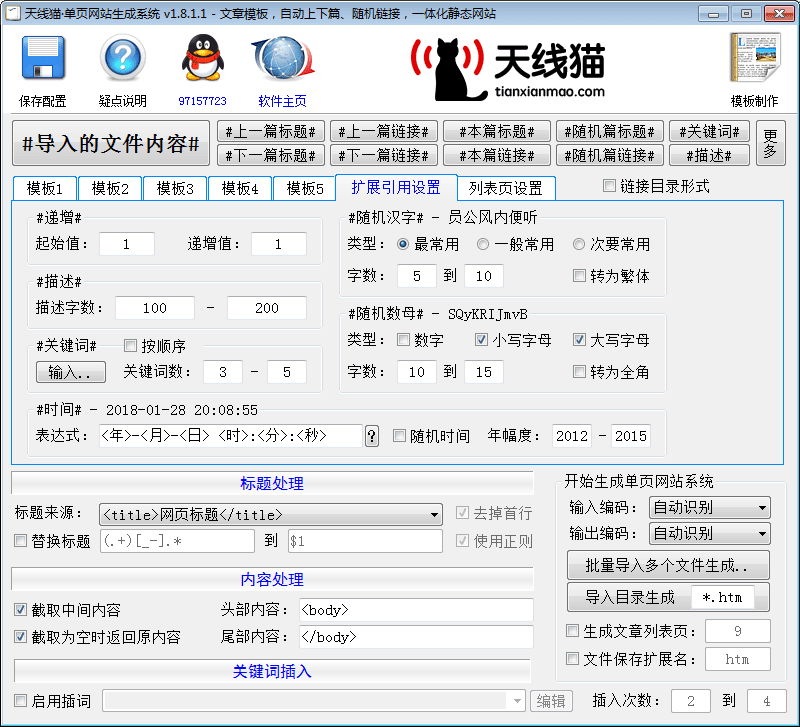Click the *.htm file filter field
Screen dimensions: 800x727
point(723,597)
